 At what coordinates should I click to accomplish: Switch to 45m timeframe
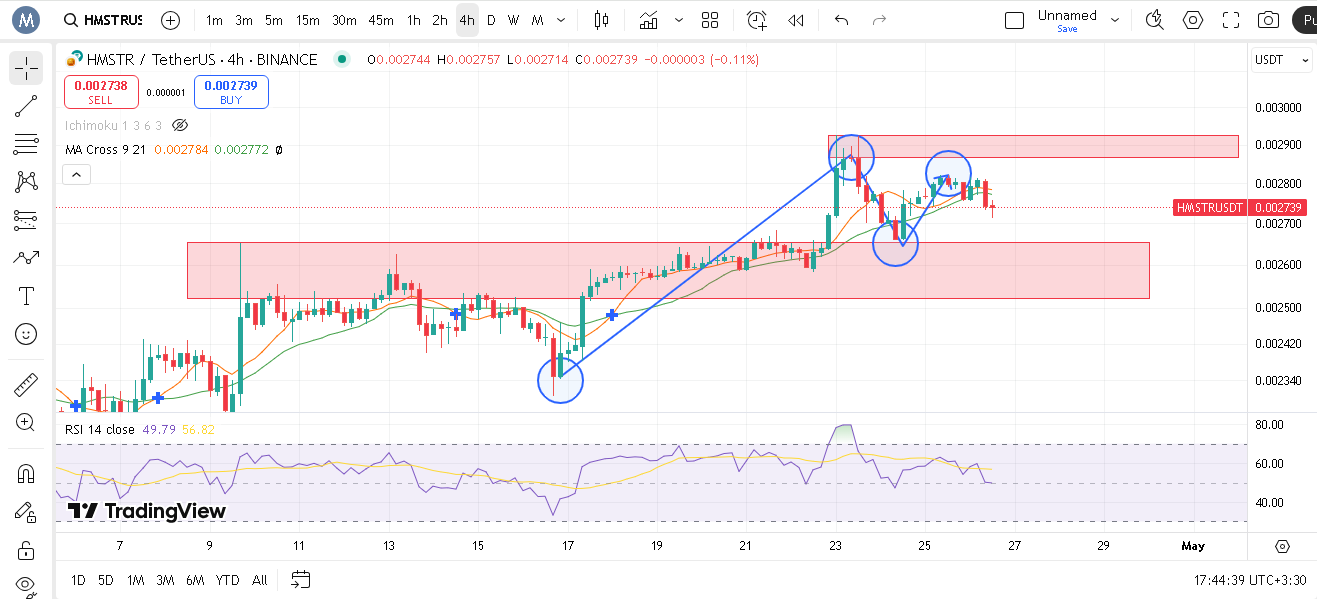click(x=381, y=20)
